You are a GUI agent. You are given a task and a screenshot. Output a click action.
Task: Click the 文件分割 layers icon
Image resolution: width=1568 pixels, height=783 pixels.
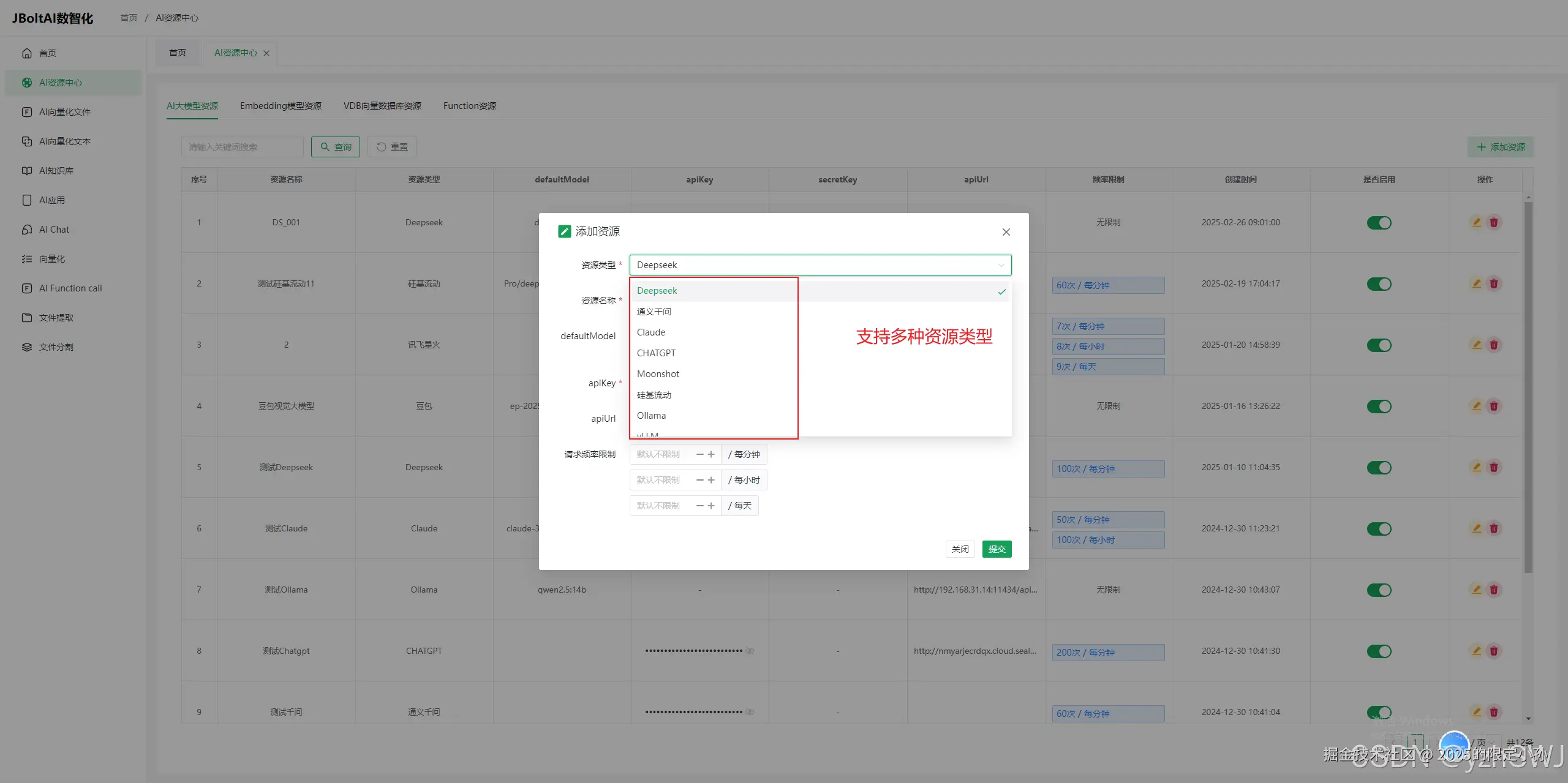pyautogui.click(x=27, y=347)
